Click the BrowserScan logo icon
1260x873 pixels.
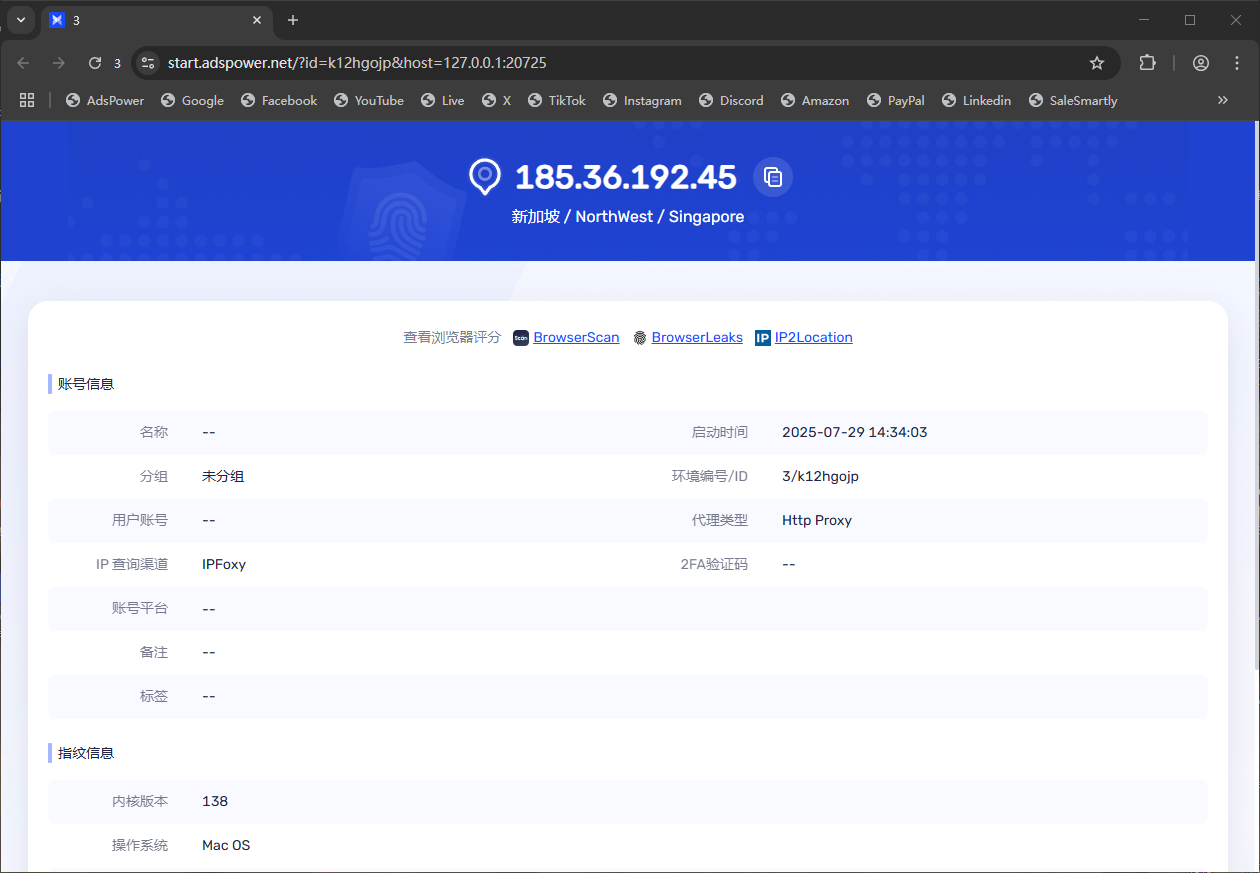pos(521,338)
